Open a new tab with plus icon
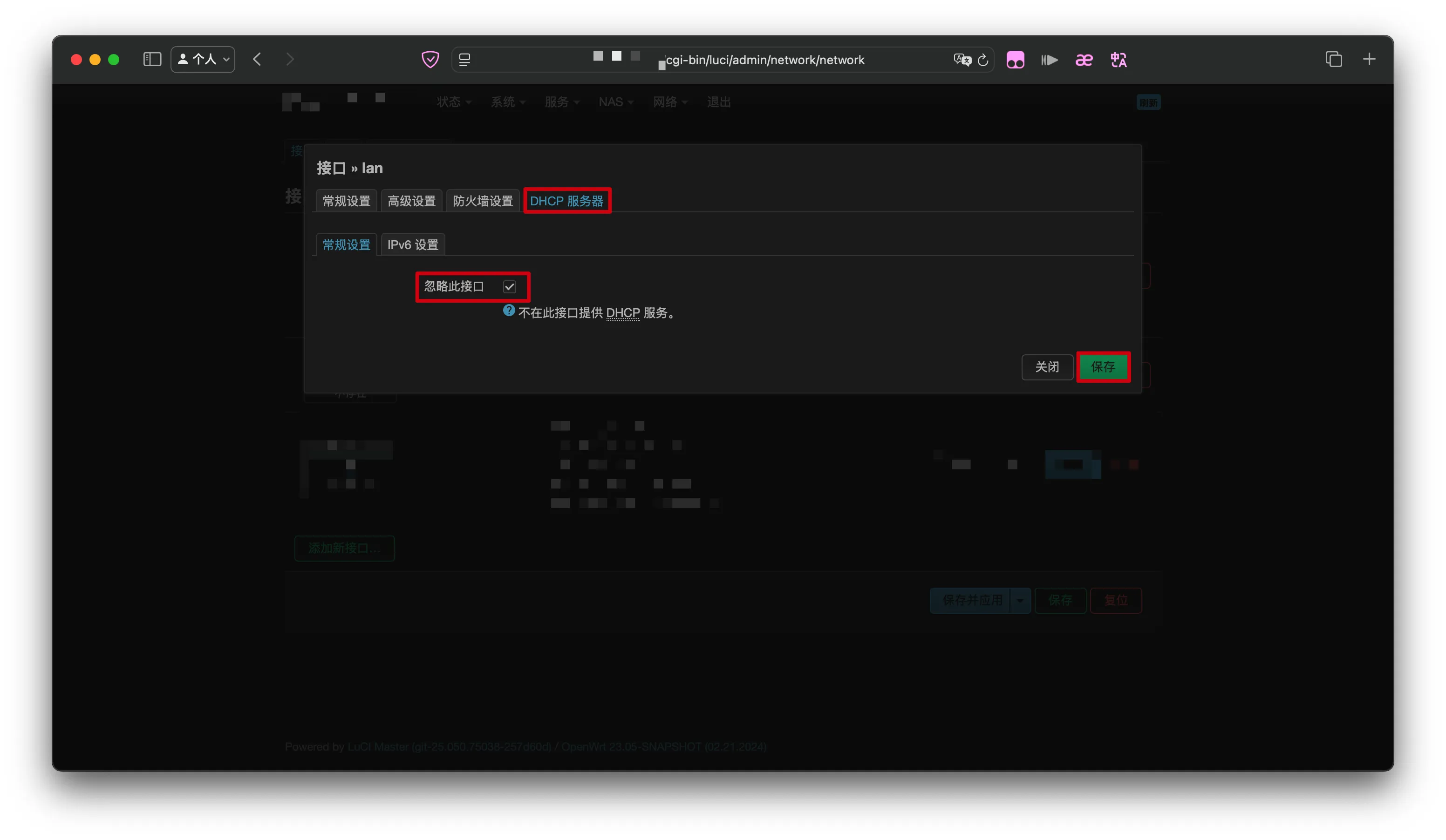This screenshot has width=1446, height=840. click(x=1369, y=60)
